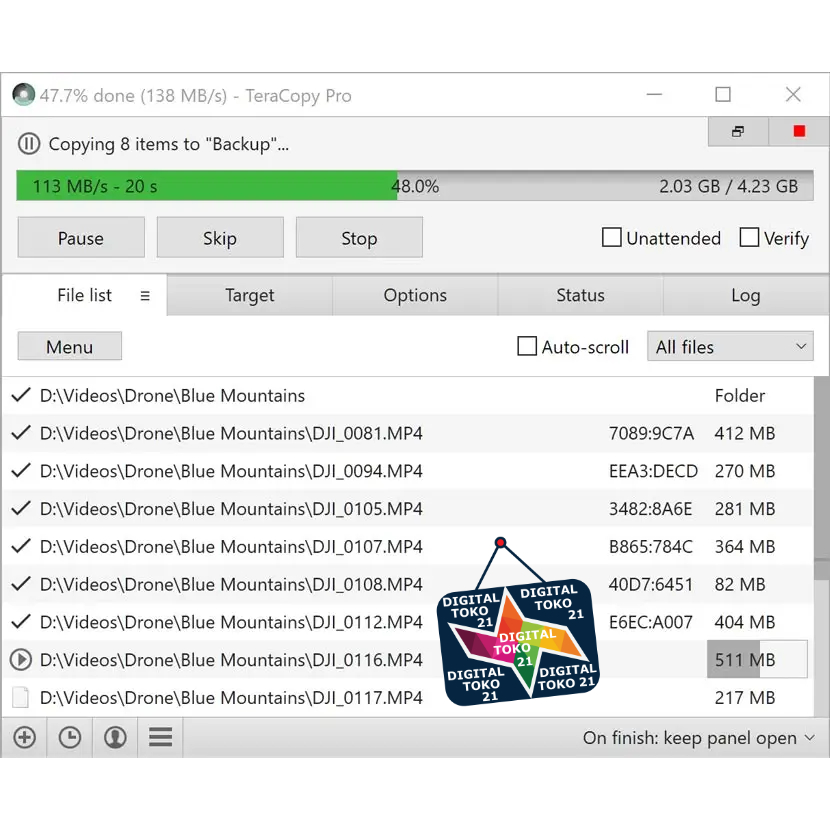Expand the All files filter dropdown
This screenshot has height=830, width=830.
point(730,347)
